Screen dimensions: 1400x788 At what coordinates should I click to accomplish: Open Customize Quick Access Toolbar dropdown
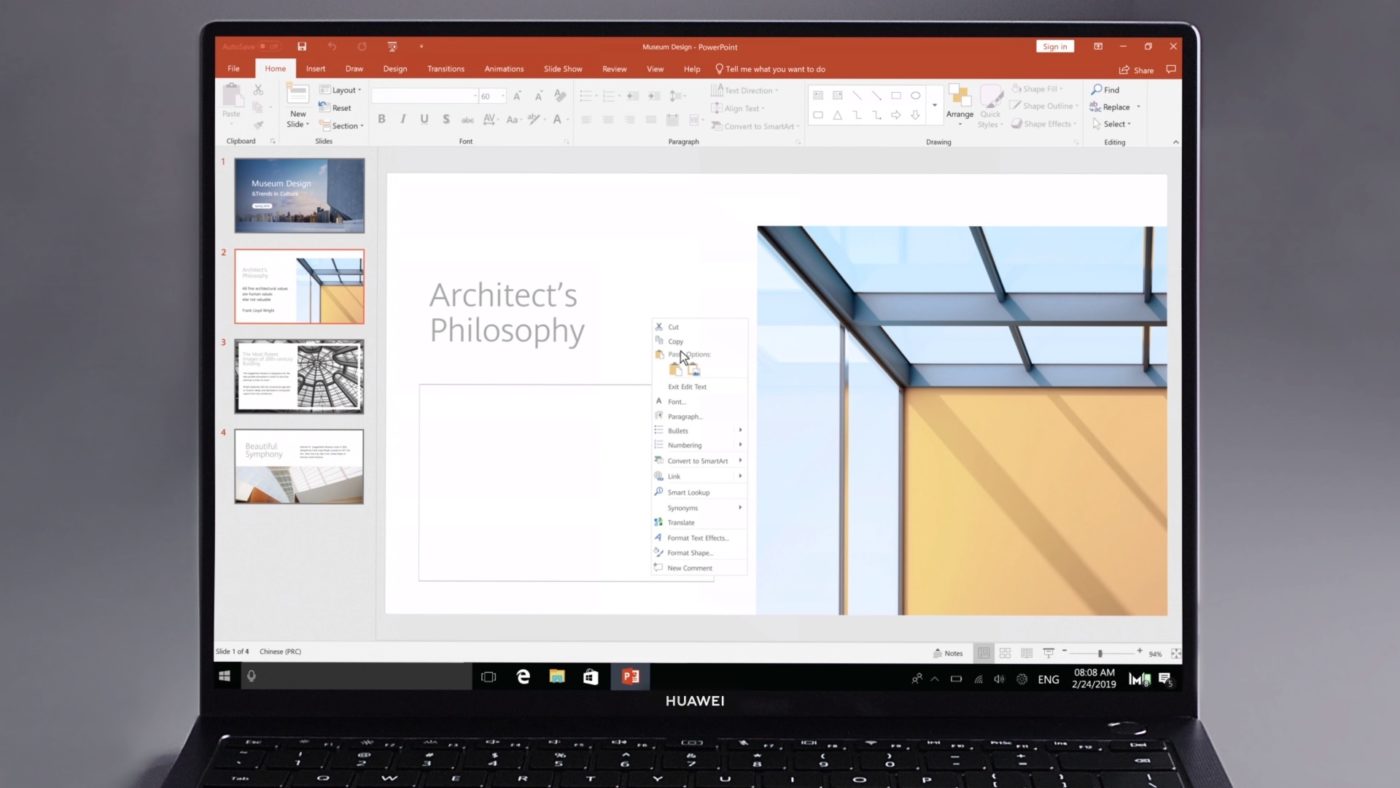coord(421,46)
